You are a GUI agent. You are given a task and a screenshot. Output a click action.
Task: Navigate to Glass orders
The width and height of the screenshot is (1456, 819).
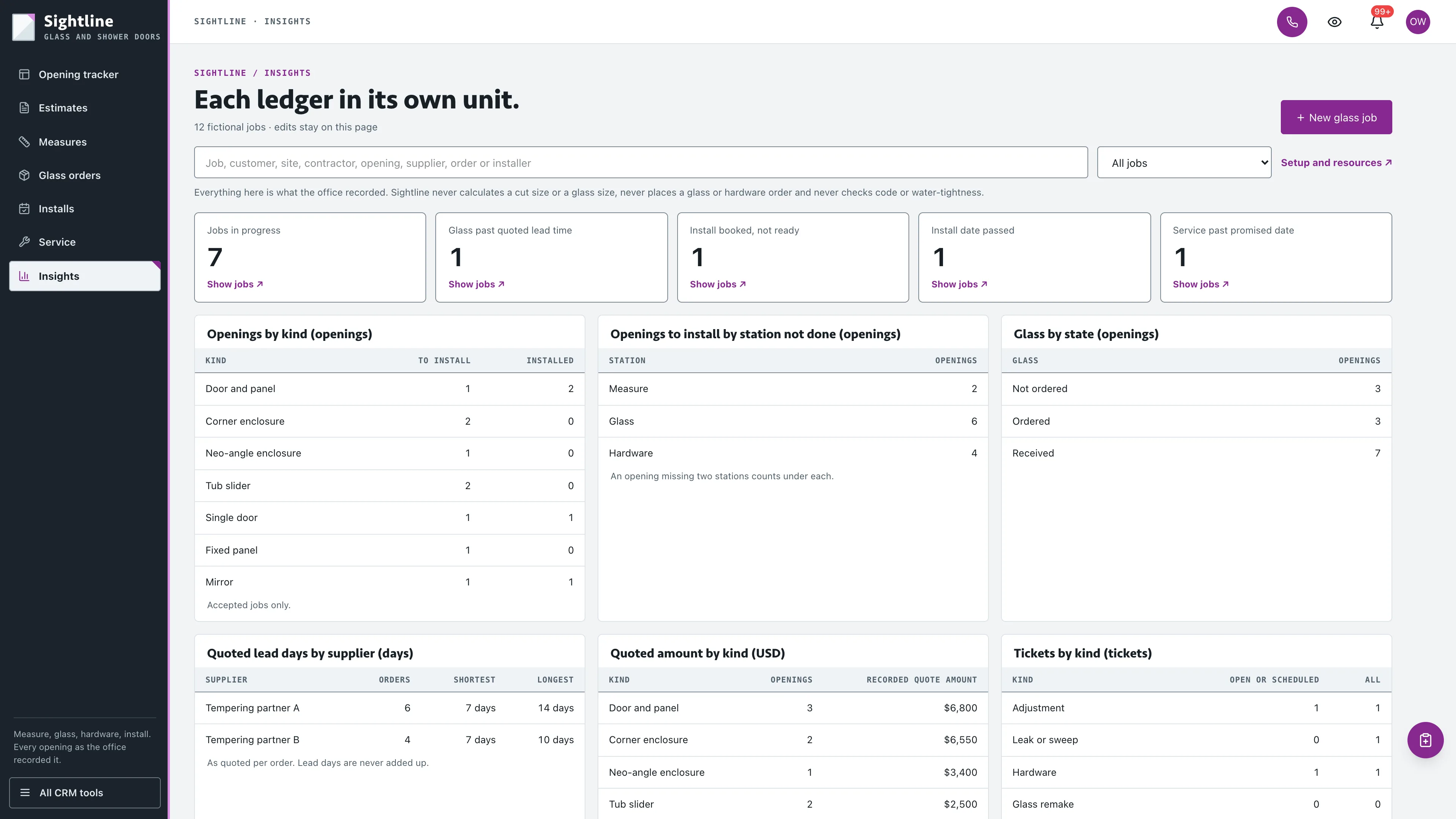85,175
